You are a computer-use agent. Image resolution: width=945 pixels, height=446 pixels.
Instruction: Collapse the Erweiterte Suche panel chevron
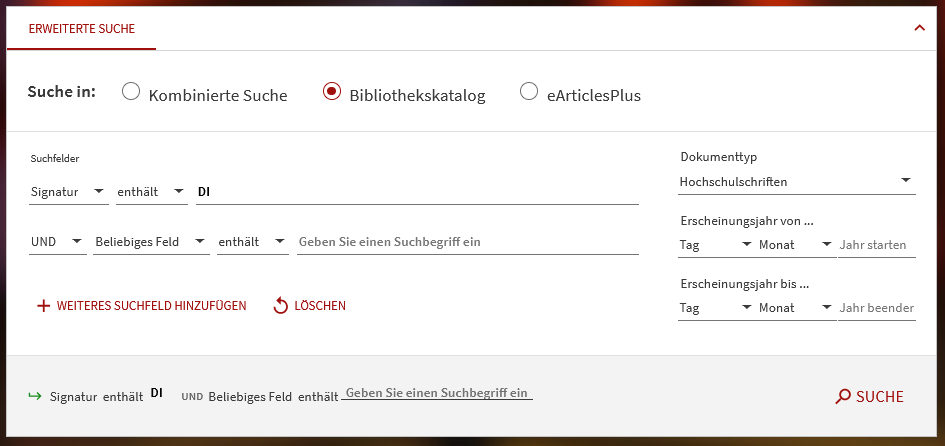[x=919, y=28]
